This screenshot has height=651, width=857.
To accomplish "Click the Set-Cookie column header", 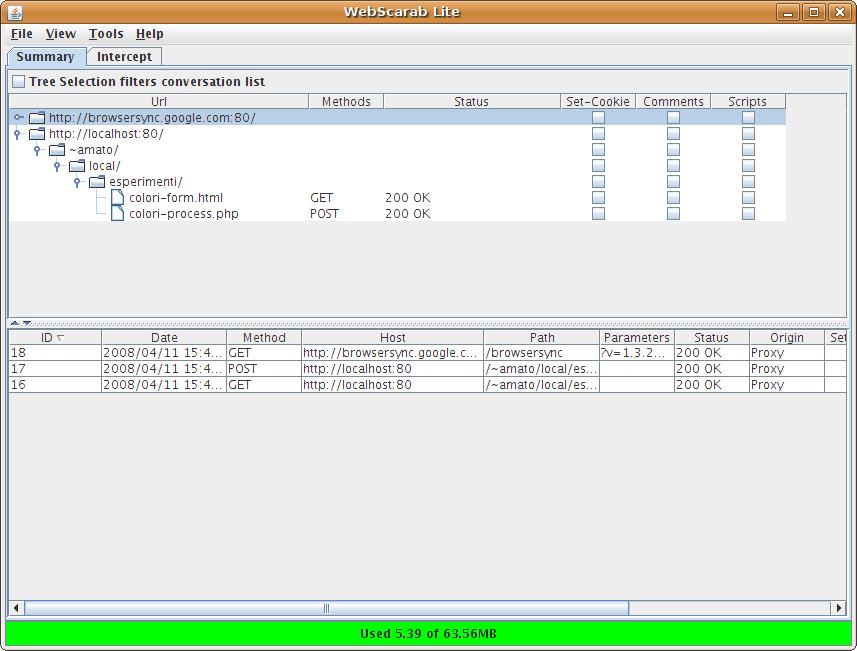I will (x=598, y=102).
